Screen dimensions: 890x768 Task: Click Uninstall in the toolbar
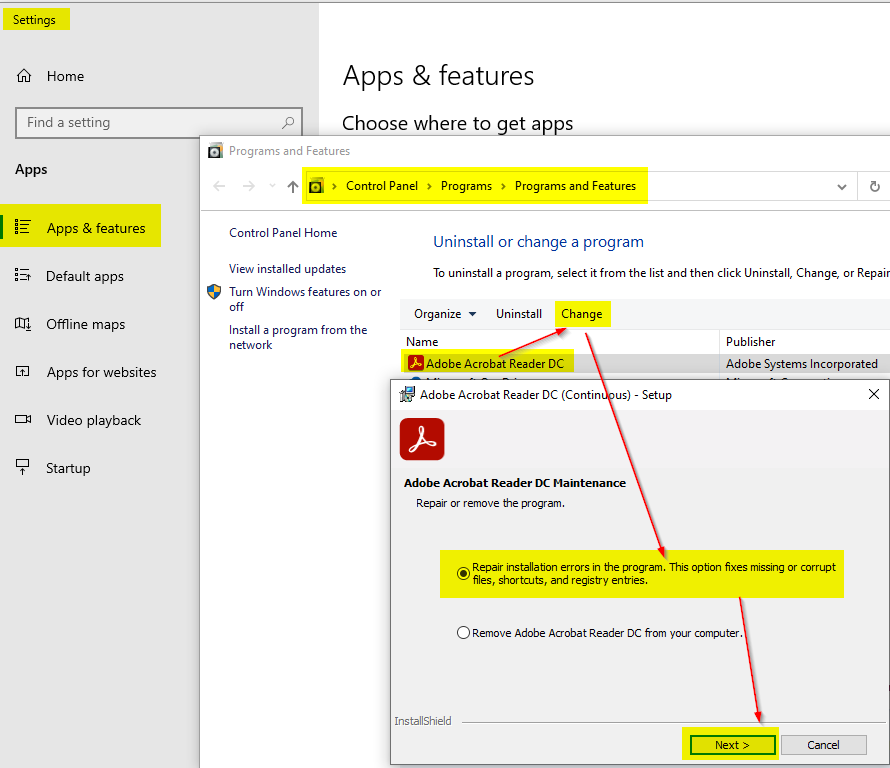(x=519, y=314)
